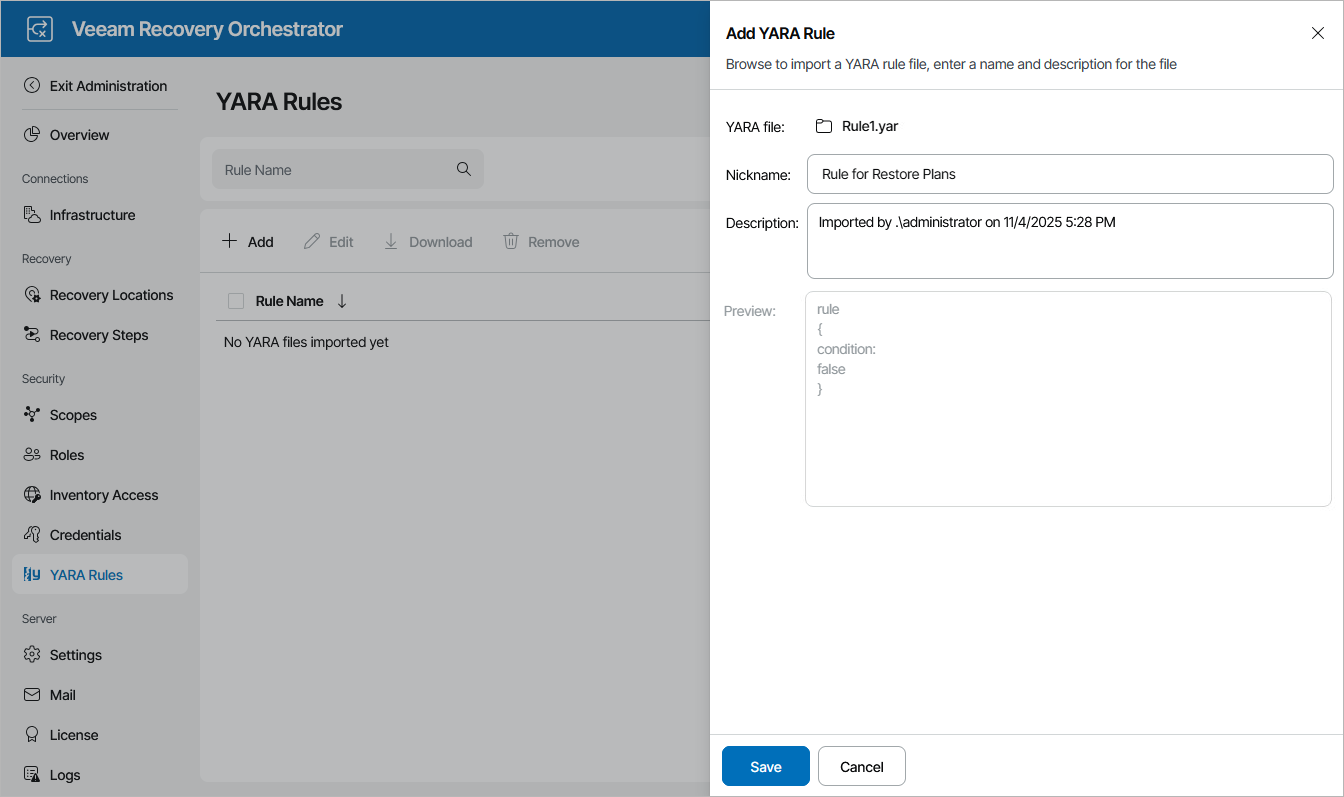
Task: Open the Credentials page
Action: pyautogui.click(x=85, y=535)
